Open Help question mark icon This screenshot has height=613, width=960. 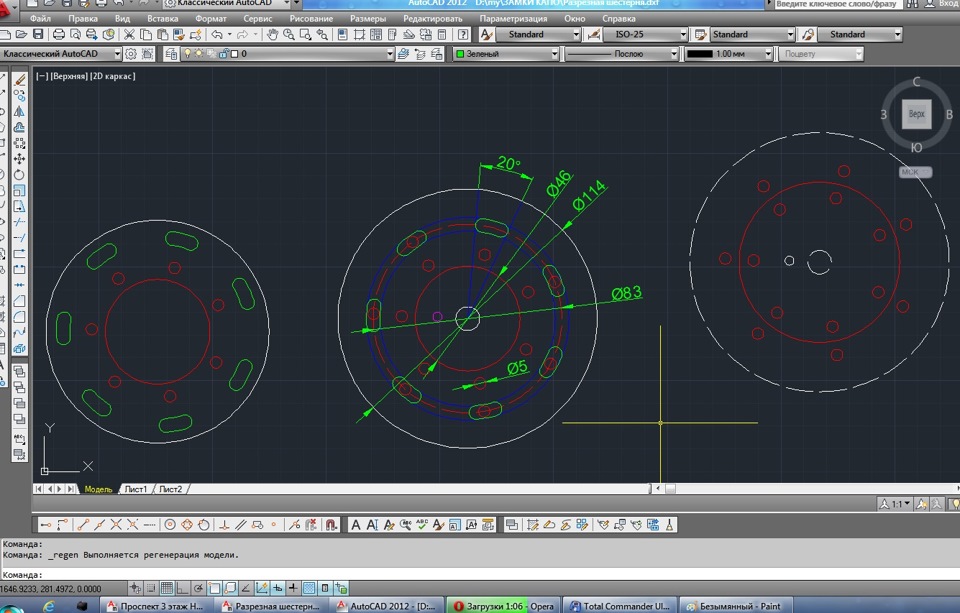click(x=463, y=34)
